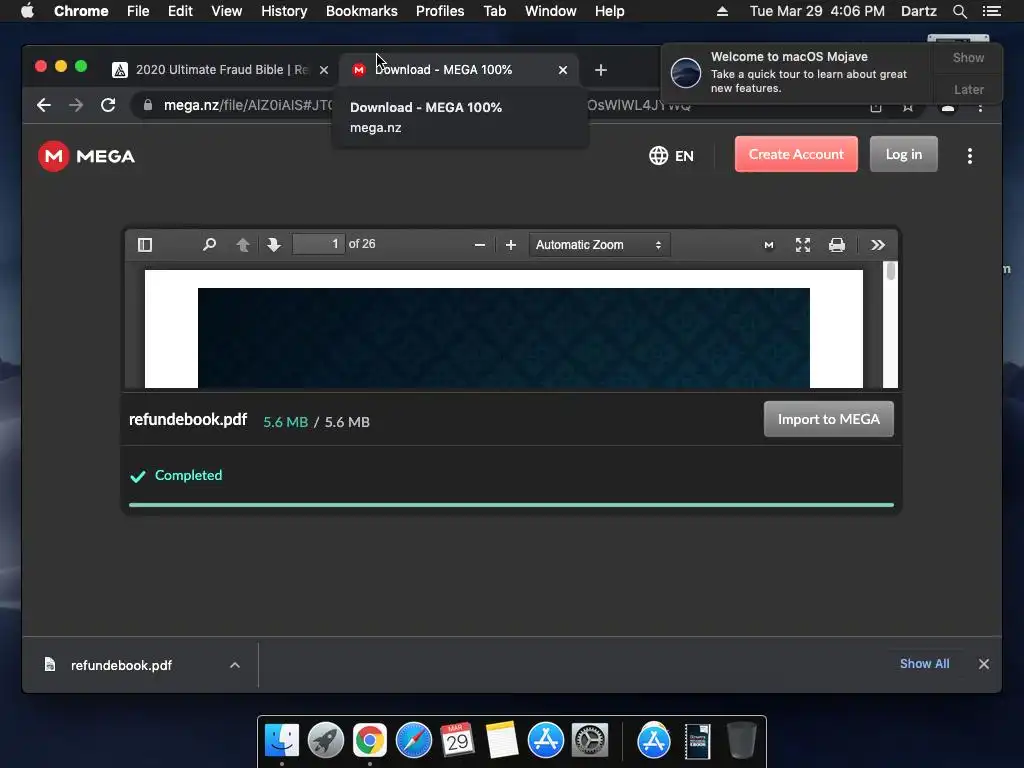Viewport: 1024px width, 768px height.
Task: Zoom in with the plus button
Action: point(511,245)
